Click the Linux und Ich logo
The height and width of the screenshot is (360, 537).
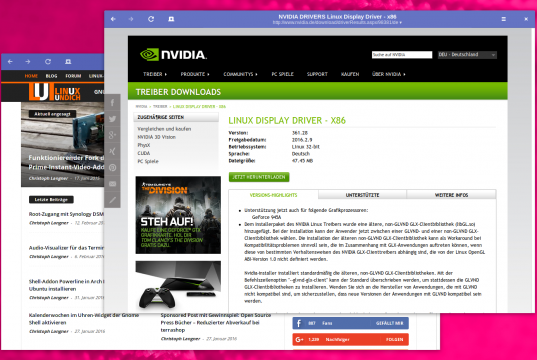click(54, 91)
